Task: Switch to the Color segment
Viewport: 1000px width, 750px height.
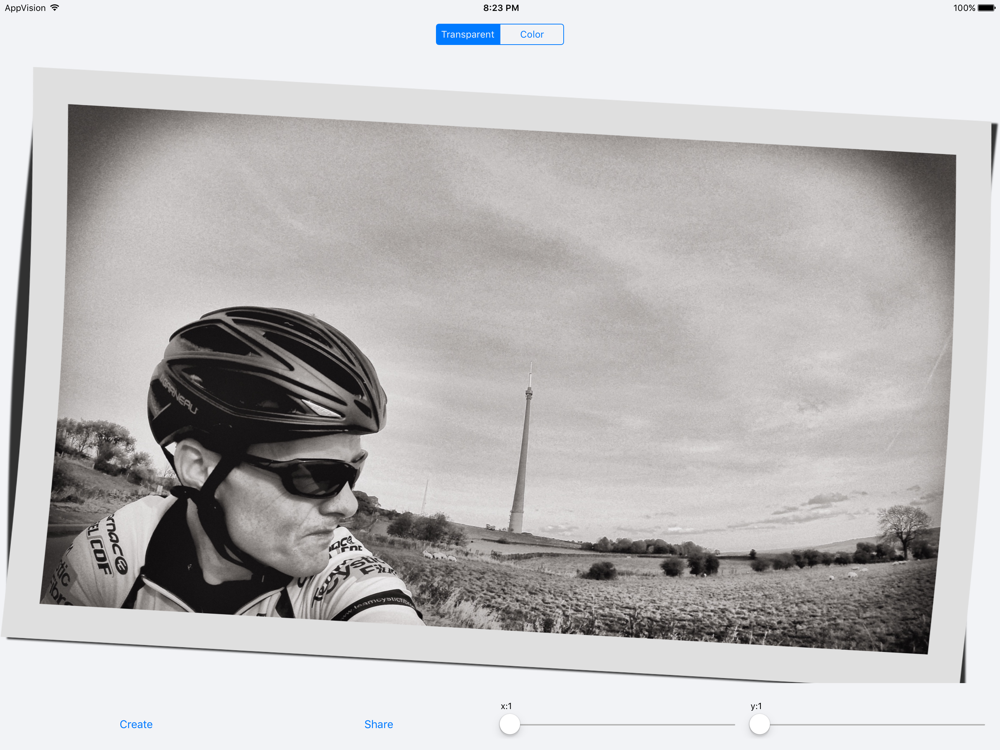Action: click(532, 34)
